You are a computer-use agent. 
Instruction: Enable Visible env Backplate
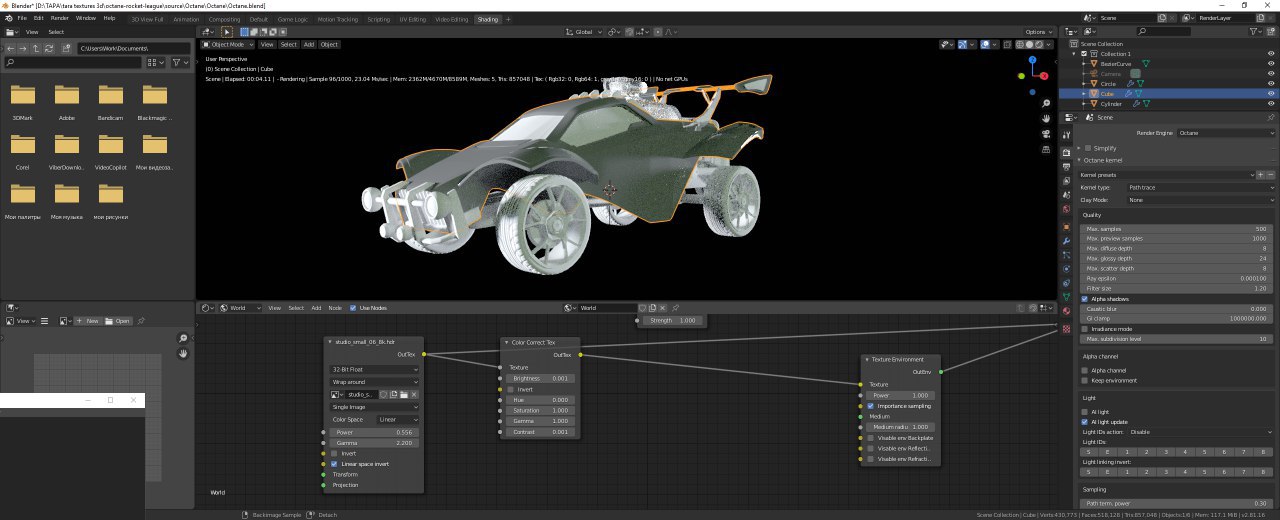coord(871,438)
